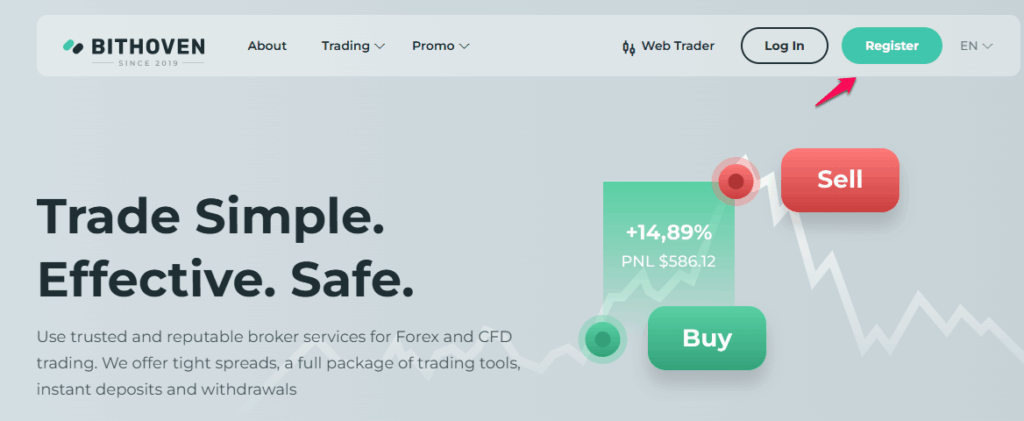
Task: Click the Trade Simple headline text
Action: 210,218
